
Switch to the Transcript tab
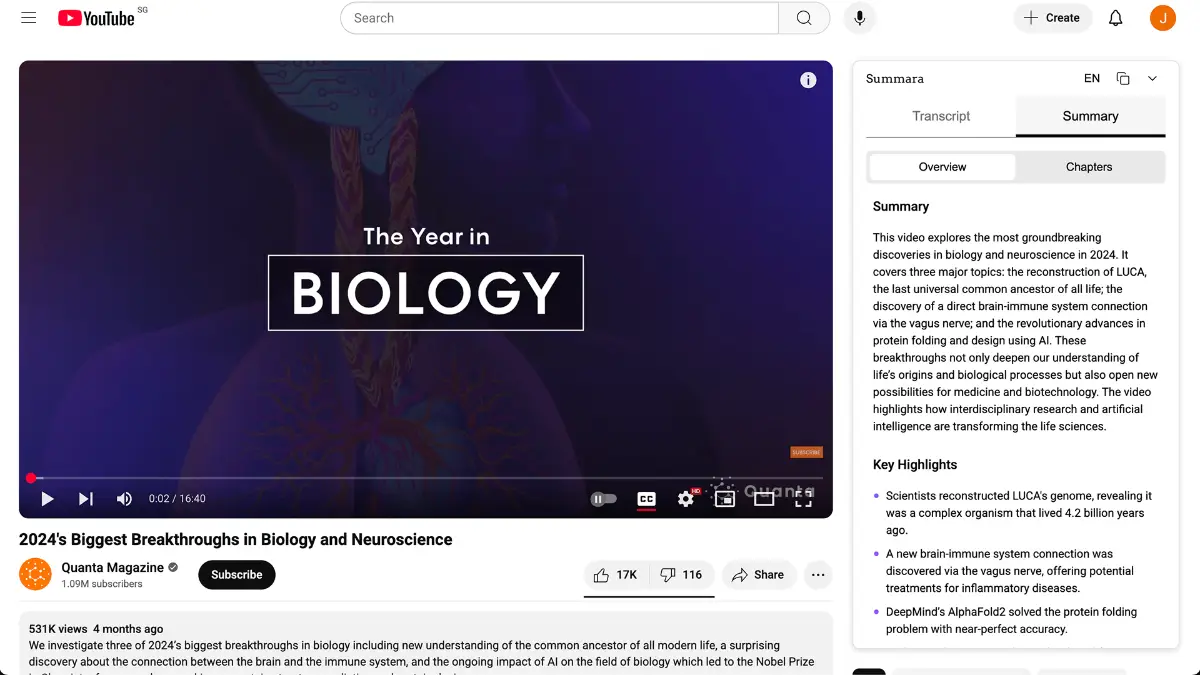[941, 116]
